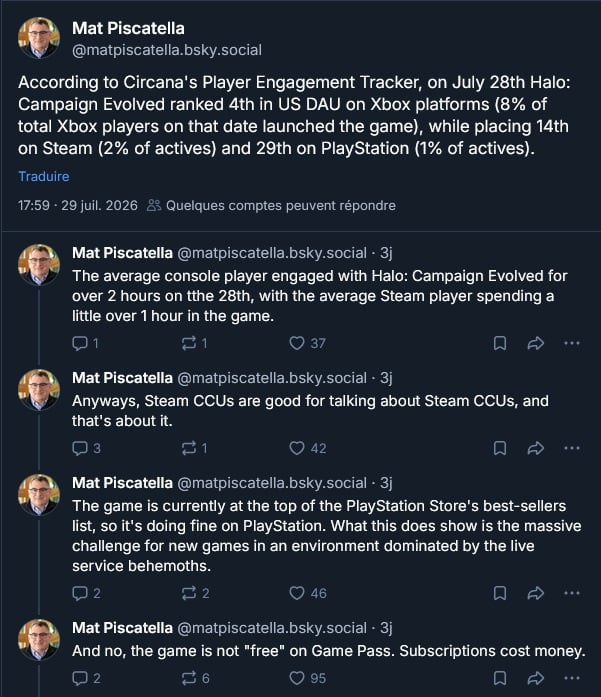This screenshot has height=697, width=601.
Task: Open more options on the Steam CCUs post
Action: (x=572, y=448)
